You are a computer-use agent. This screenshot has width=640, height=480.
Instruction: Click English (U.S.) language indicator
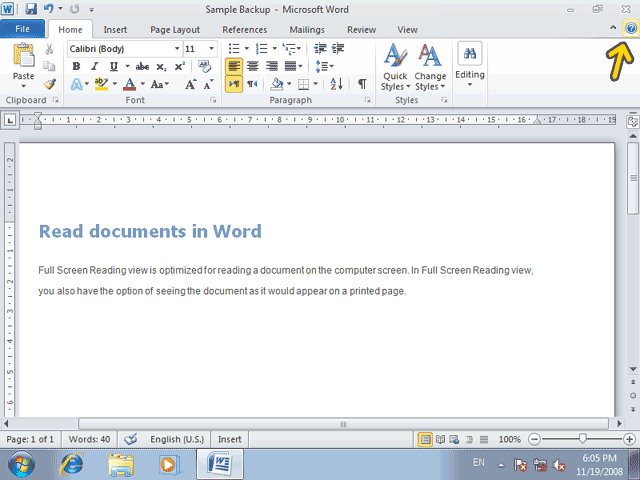click(x=177, y=439)
